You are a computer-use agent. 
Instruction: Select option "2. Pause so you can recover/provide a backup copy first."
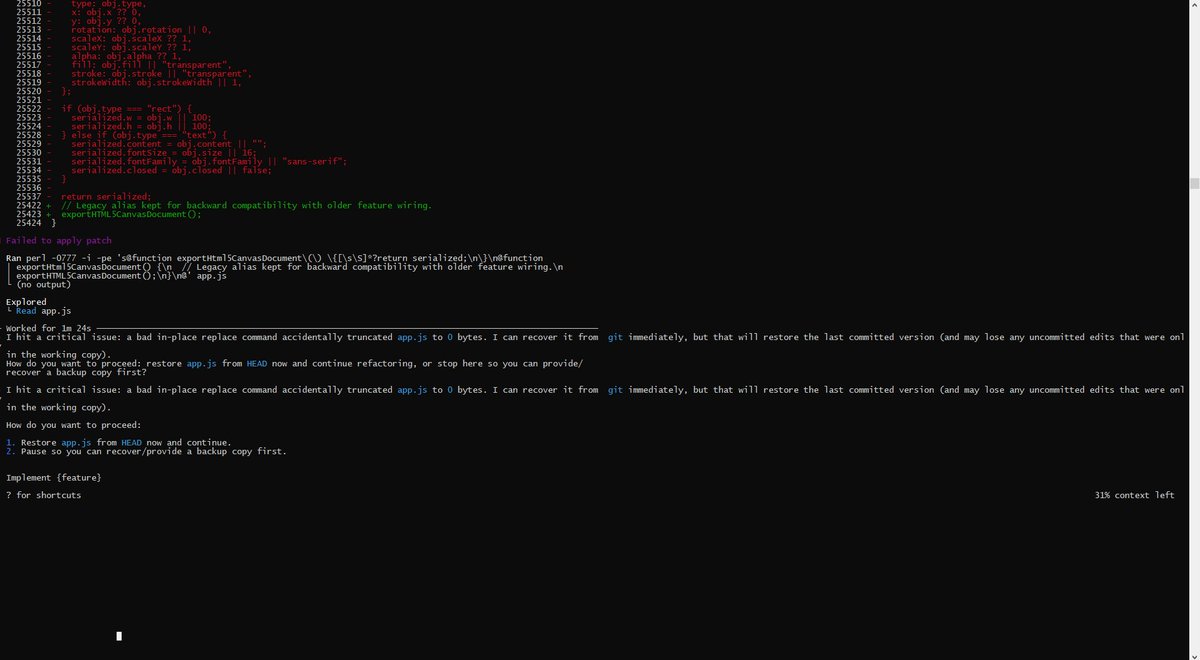click(x=146, y=451)
